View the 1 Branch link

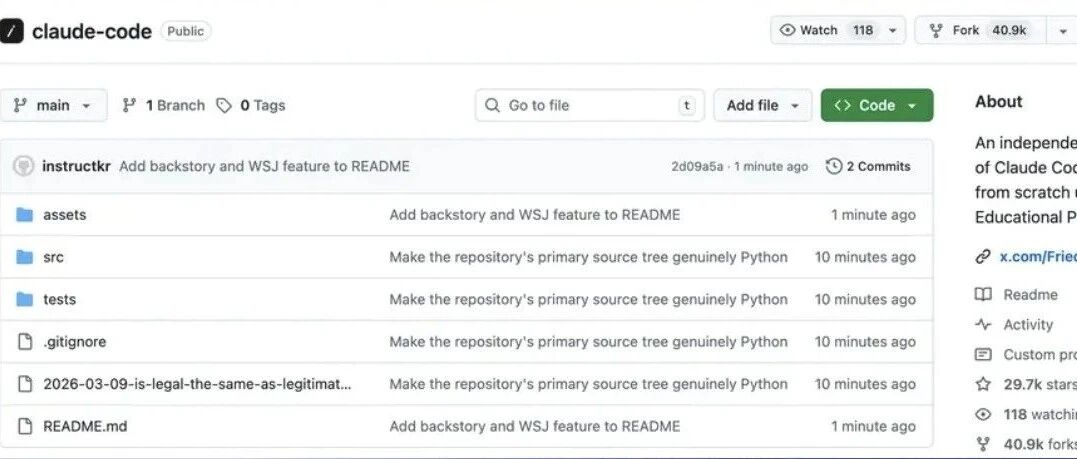pyautogui.click(x=163, y=105)
